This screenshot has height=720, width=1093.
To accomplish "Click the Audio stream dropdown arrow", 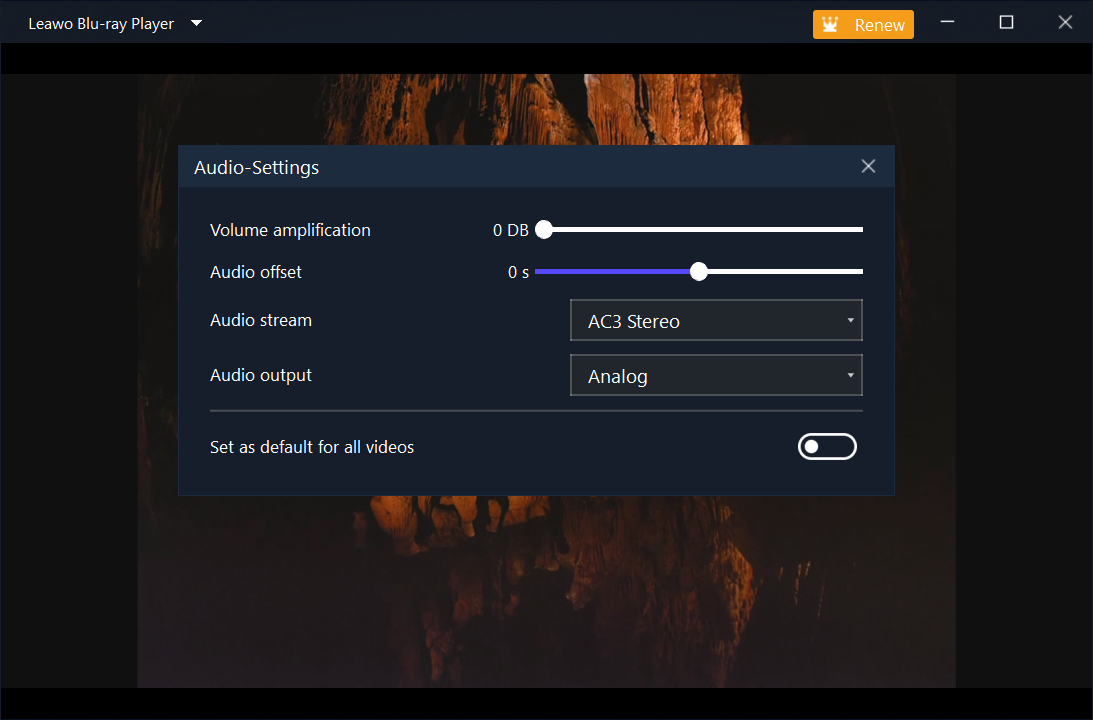I will point(849,320).
